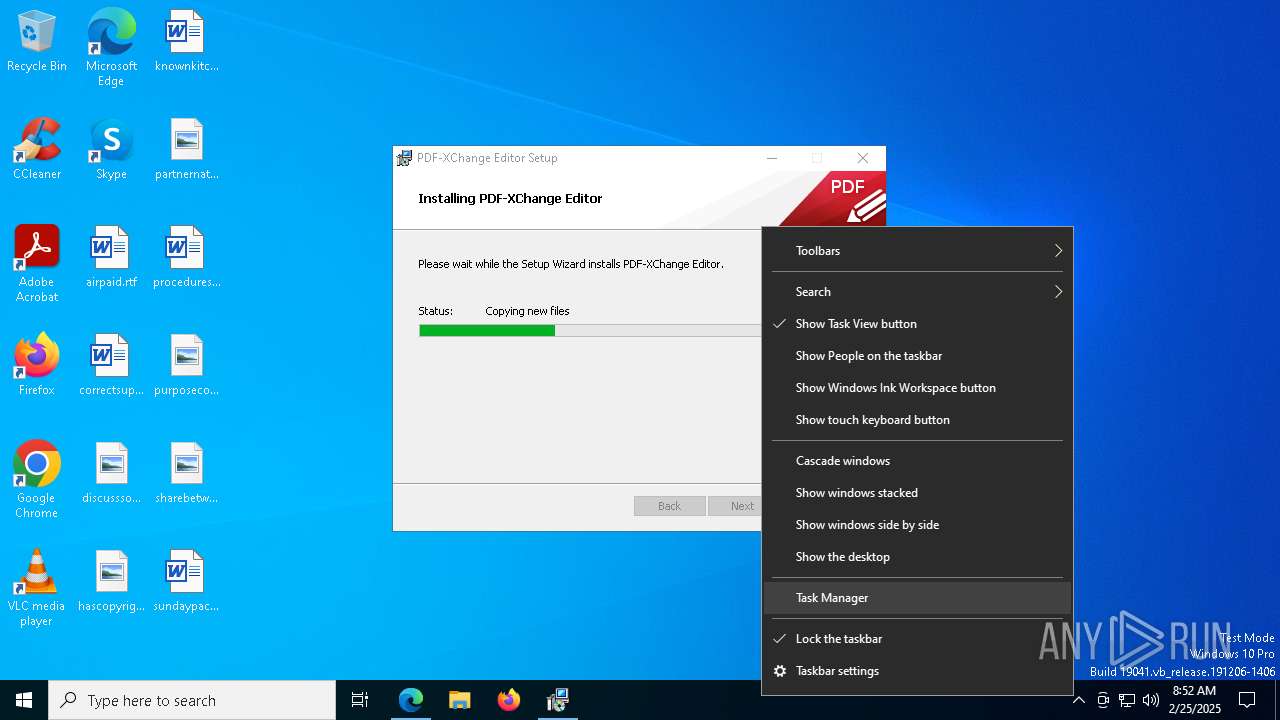Click the Task View taskbar button
The width and height of the screenshot is (1280, 720).
click(360, 700)
